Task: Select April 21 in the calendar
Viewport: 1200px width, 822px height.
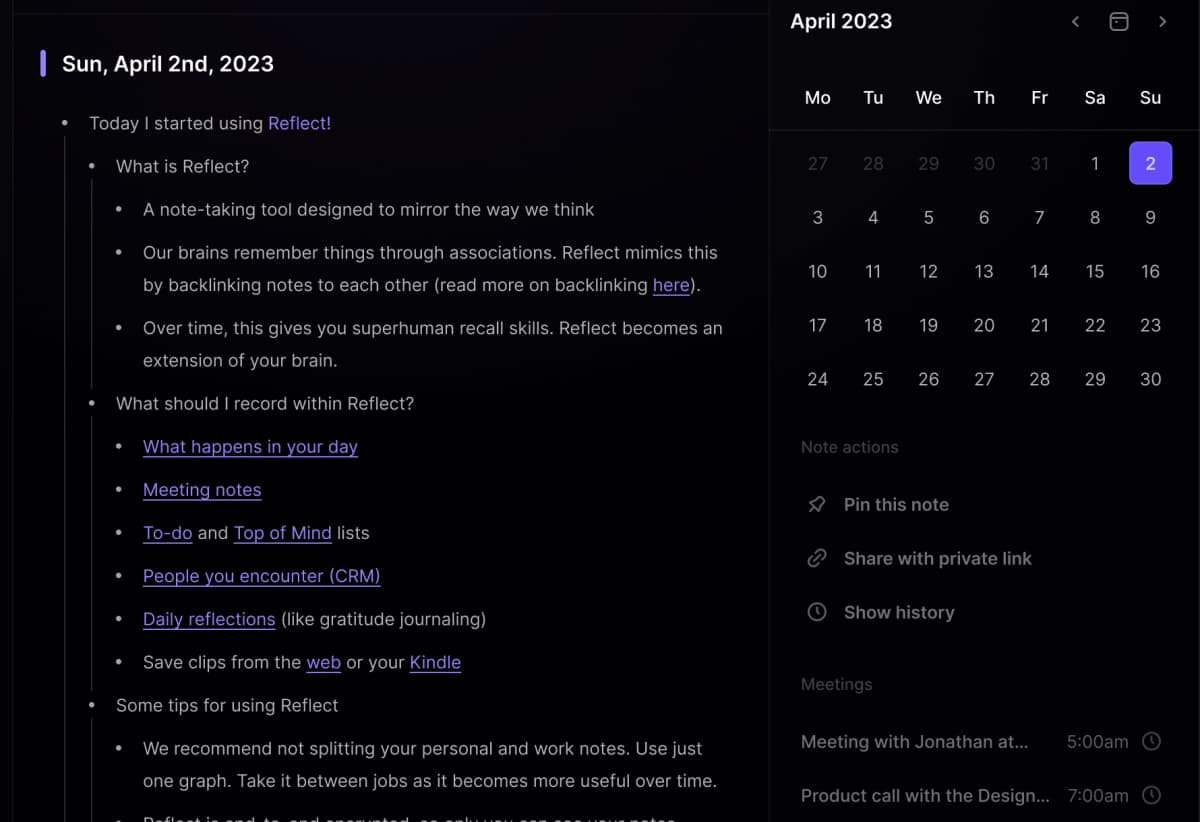Action: (1040, 325)
